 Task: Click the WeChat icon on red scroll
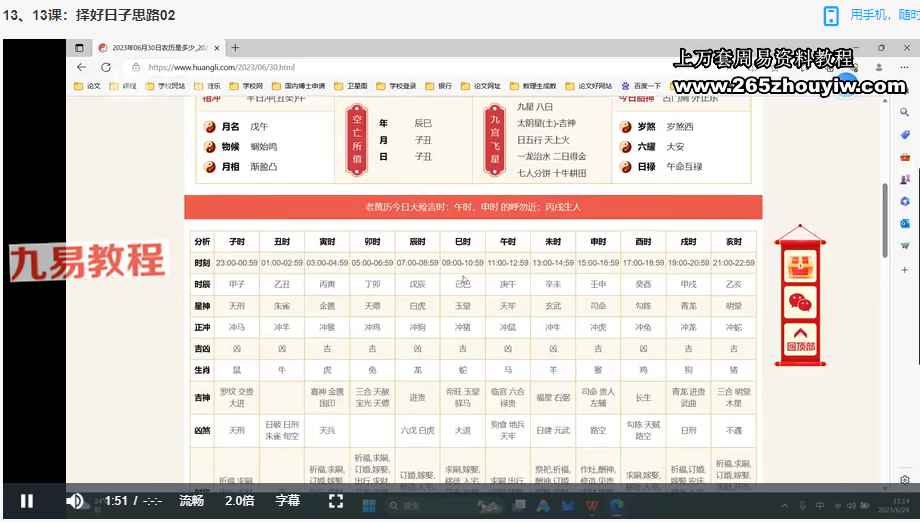799,301
